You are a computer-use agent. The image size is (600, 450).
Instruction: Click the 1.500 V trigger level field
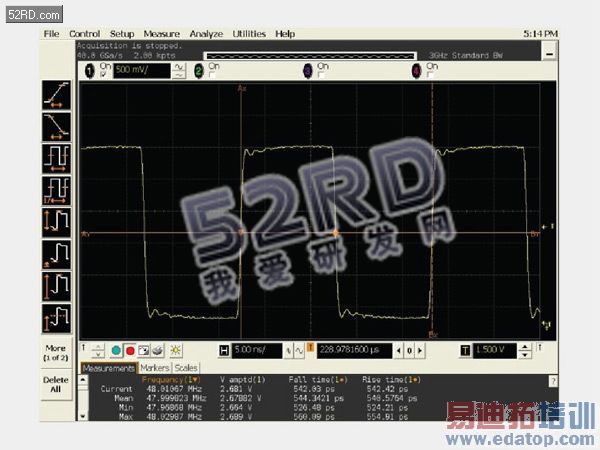click(x=495, y=351)
